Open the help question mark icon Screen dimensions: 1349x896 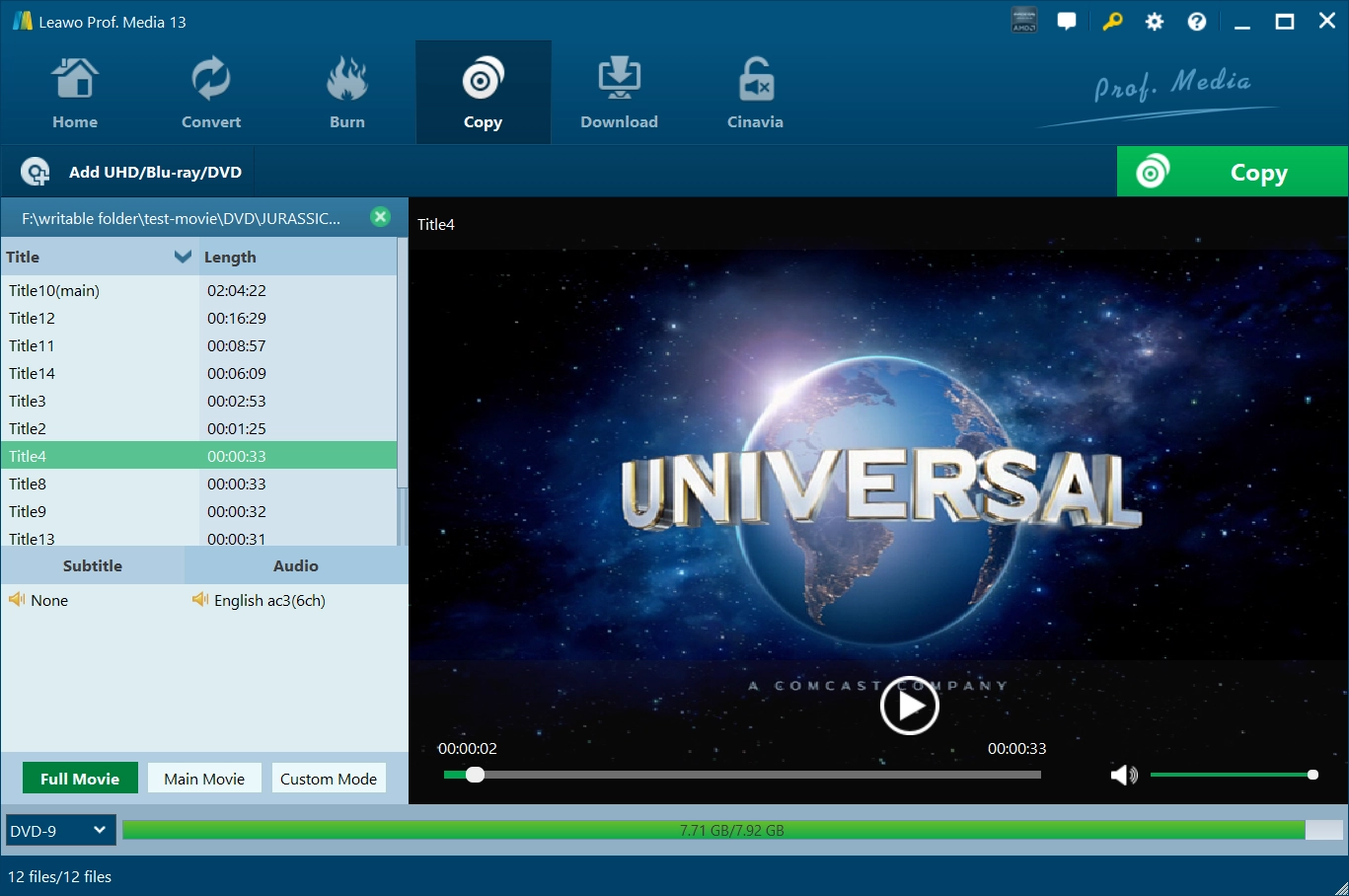[1197, 22]
